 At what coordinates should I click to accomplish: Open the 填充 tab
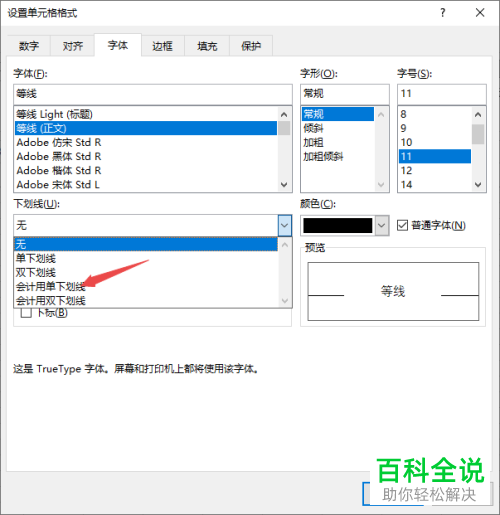click(x=207, y=46)
